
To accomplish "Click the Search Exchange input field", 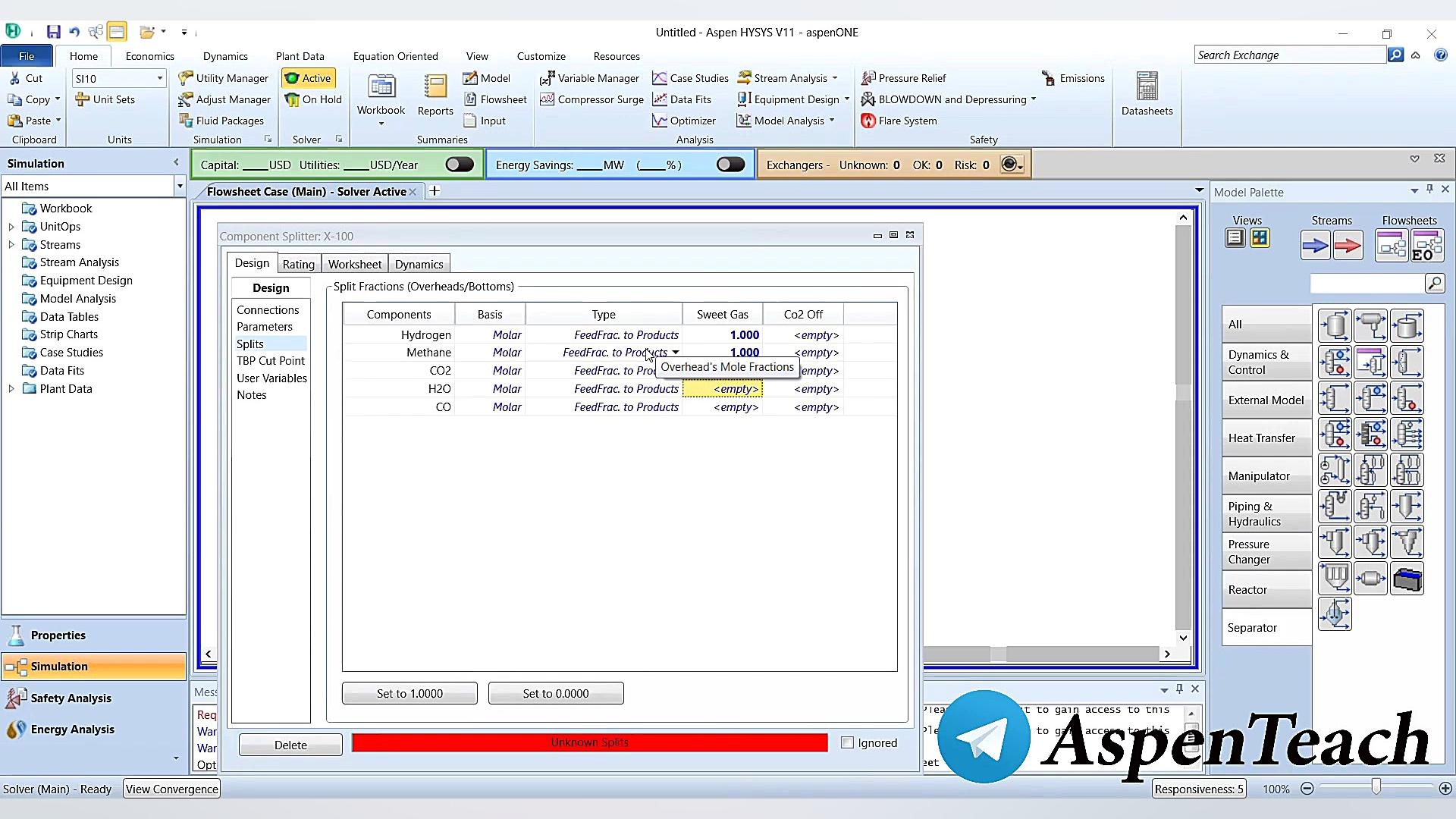I will 1289,55.
